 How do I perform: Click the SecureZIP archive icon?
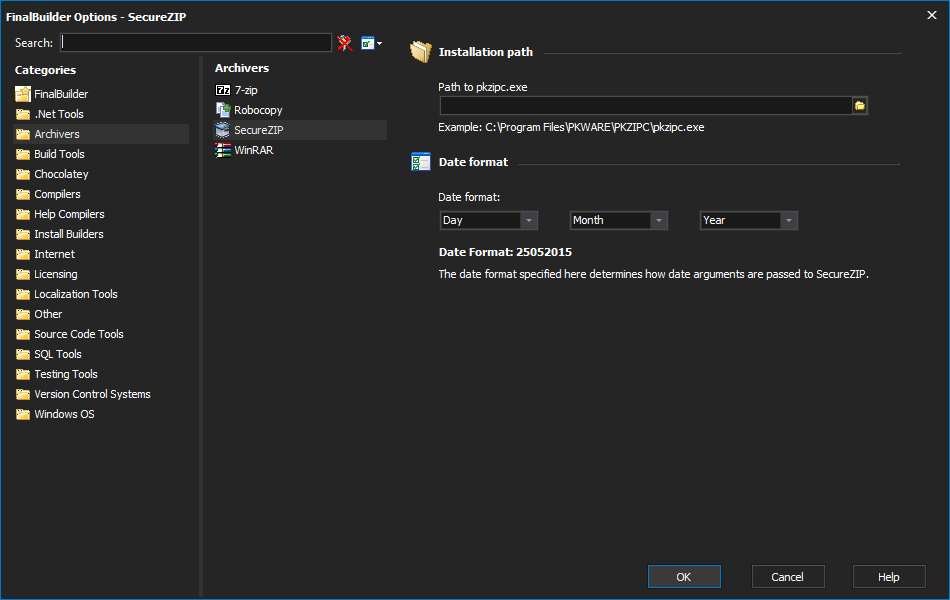pos(223,130)
